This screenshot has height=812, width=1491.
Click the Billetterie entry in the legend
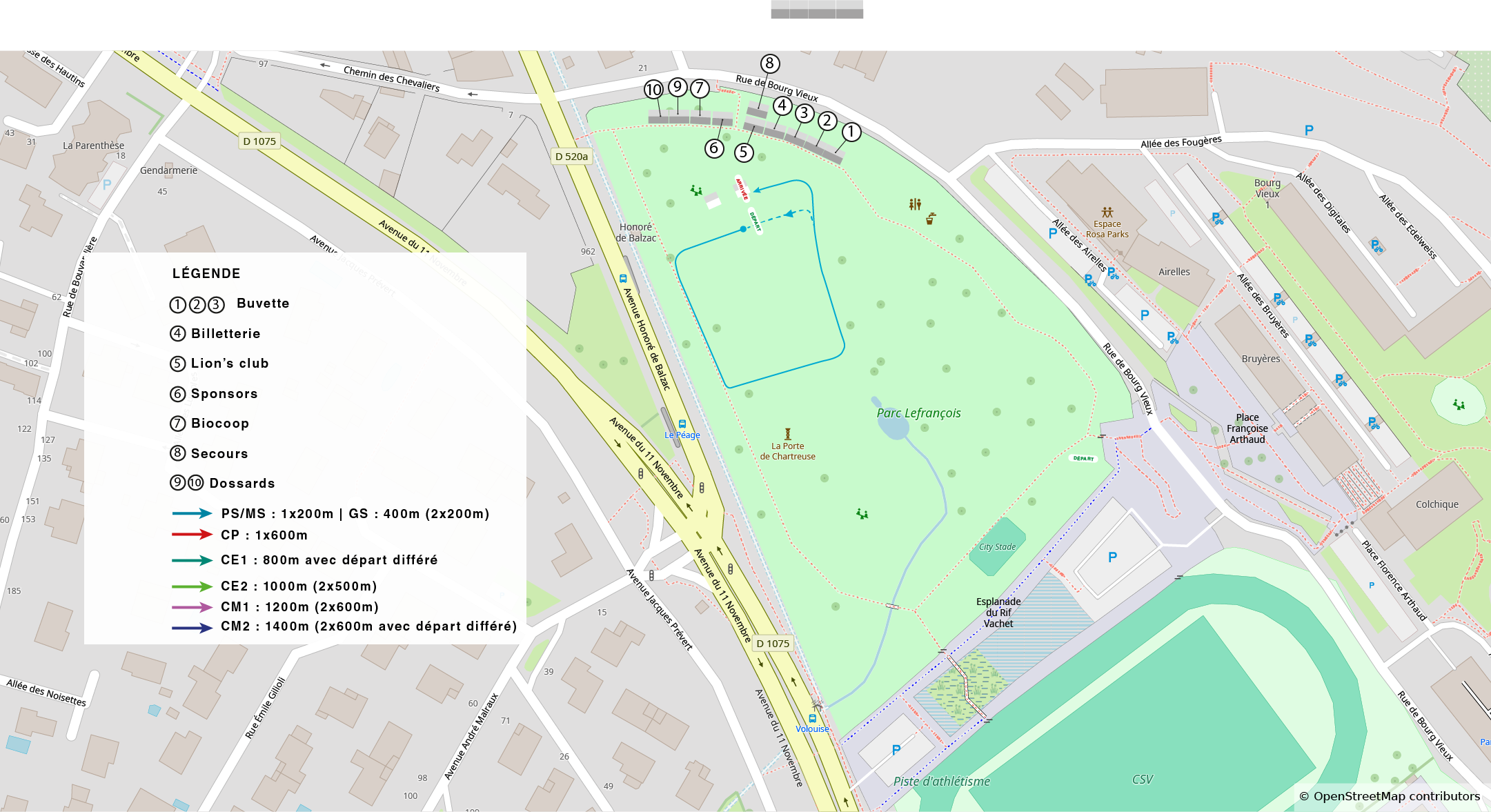(x=226, y=334)
